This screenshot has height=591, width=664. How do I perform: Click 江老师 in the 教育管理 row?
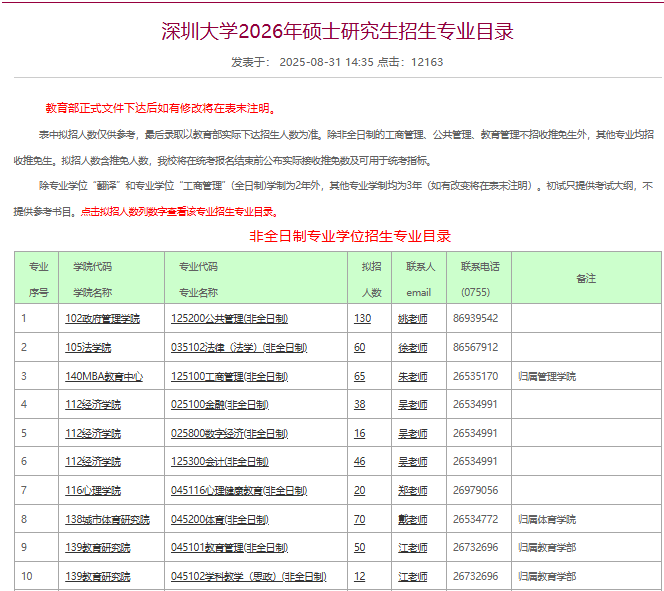(412, 547)
